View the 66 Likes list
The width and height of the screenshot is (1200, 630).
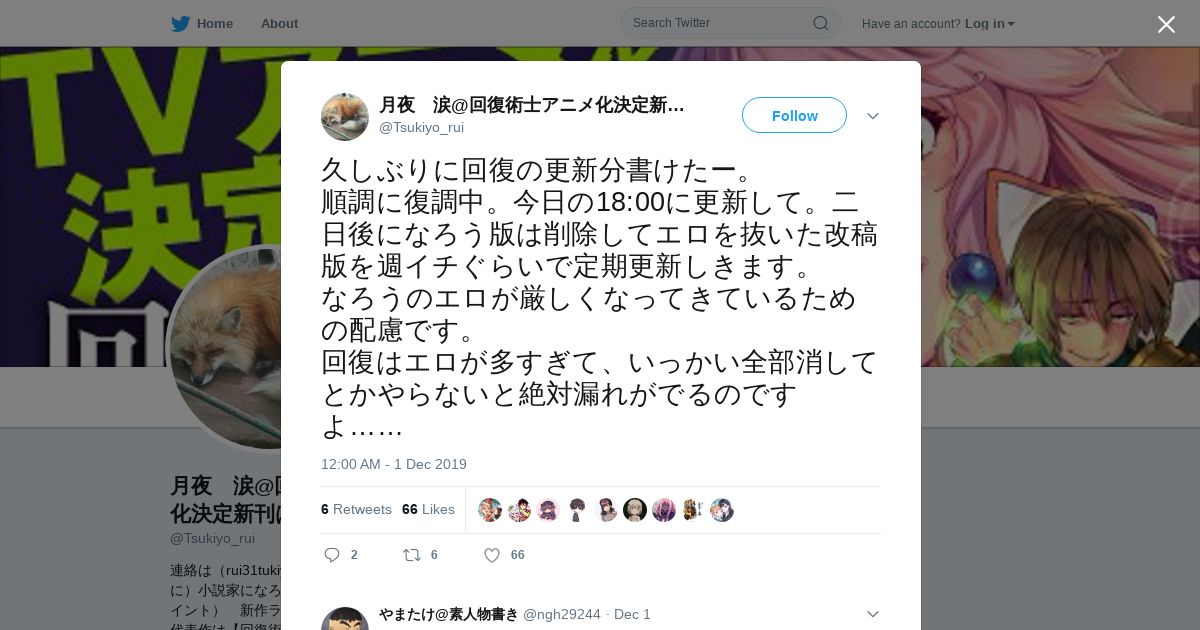[x=428, y=510]
